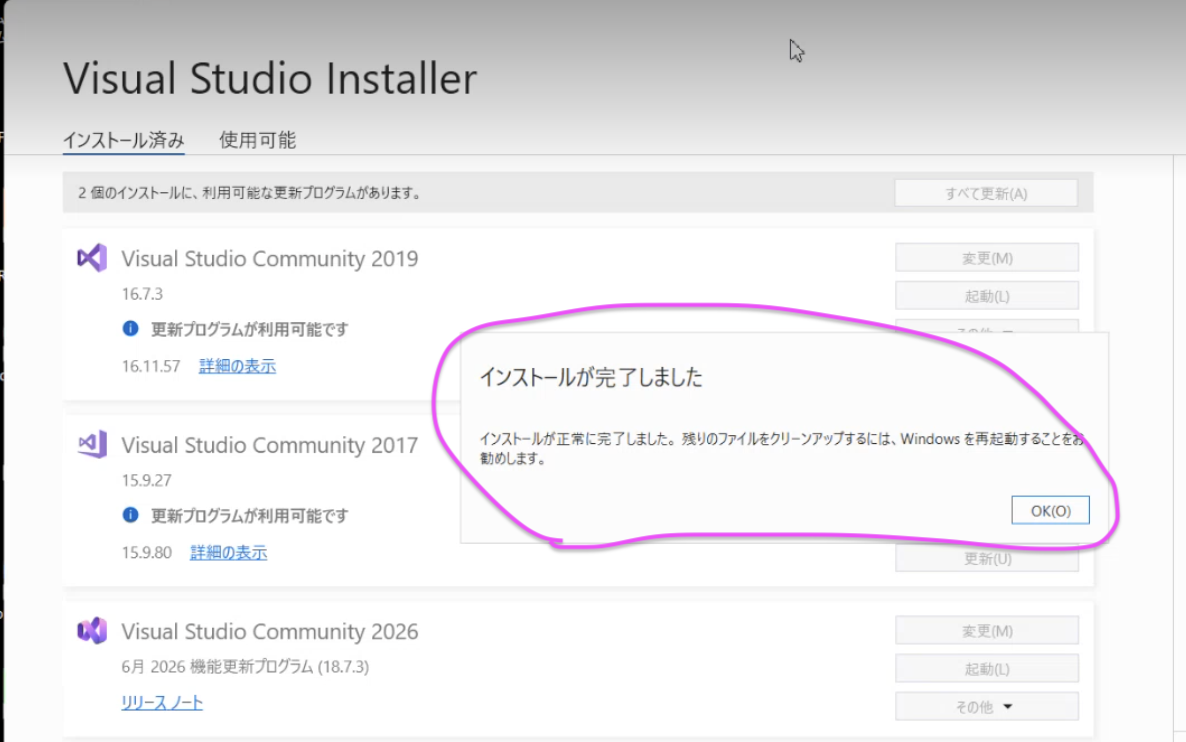Image resolution: width=1186 pixels, height=742 pixels.
Task: Click the info icon under Visual Studio 2019
Action: [x=130, y=328]
